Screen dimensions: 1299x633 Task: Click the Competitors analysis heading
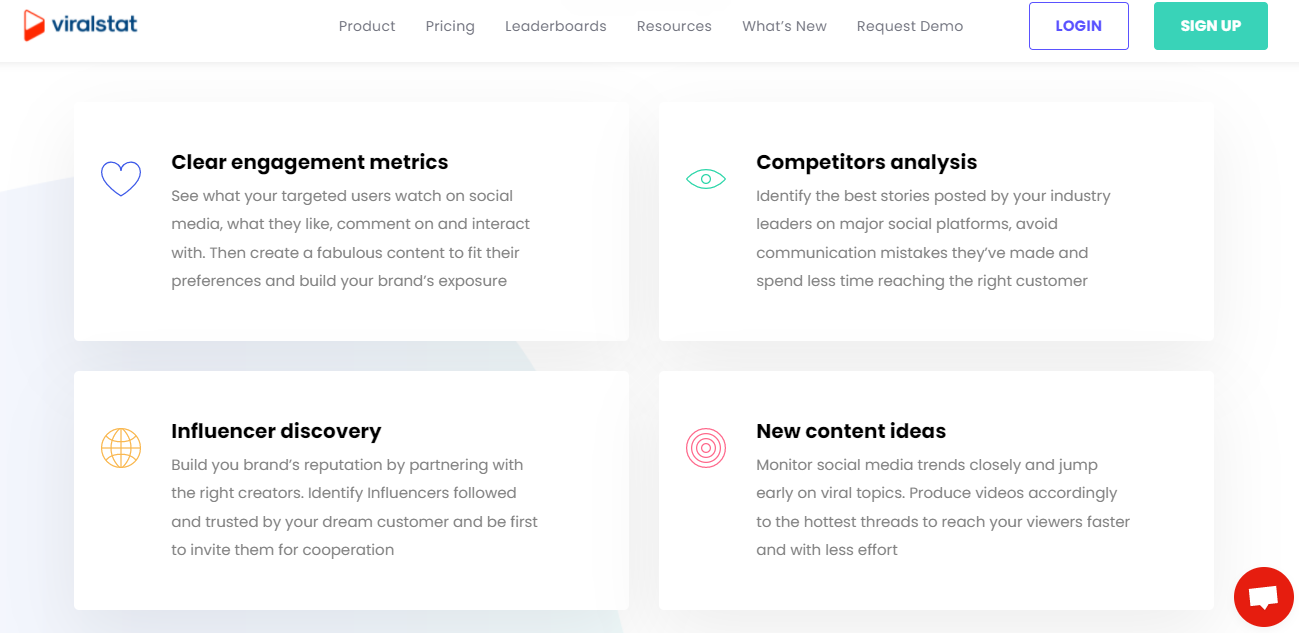click(x=866, y=162)
